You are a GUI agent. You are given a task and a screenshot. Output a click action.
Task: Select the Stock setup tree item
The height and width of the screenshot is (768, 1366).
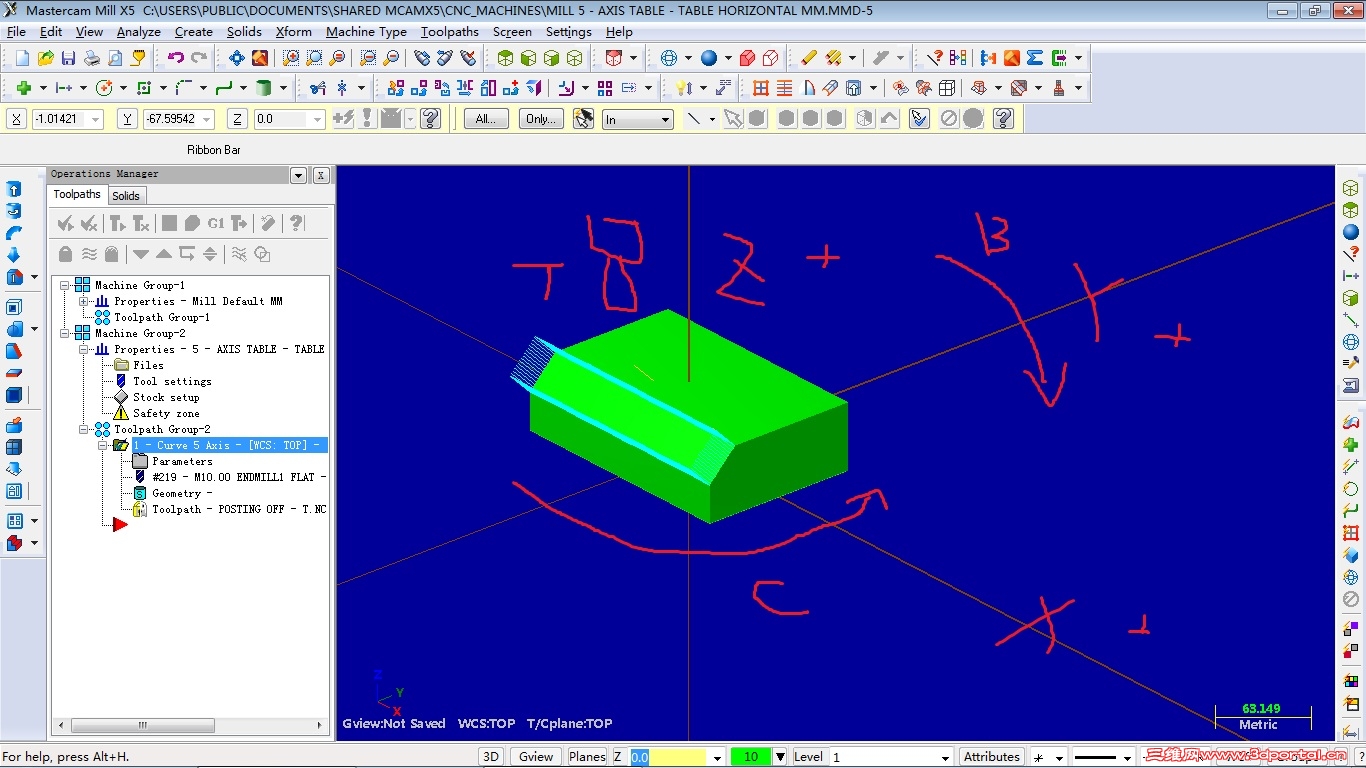(x=166, y=397)
